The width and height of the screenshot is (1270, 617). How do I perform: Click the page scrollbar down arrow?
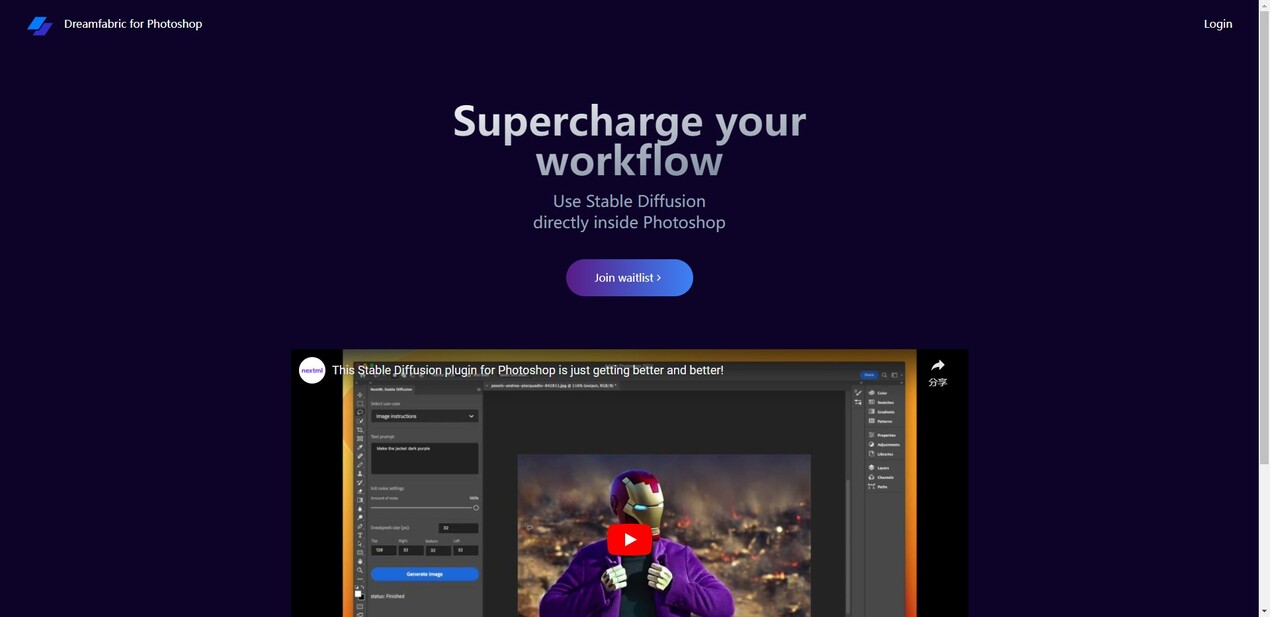pyautogui.click(x=1264, y=610)
